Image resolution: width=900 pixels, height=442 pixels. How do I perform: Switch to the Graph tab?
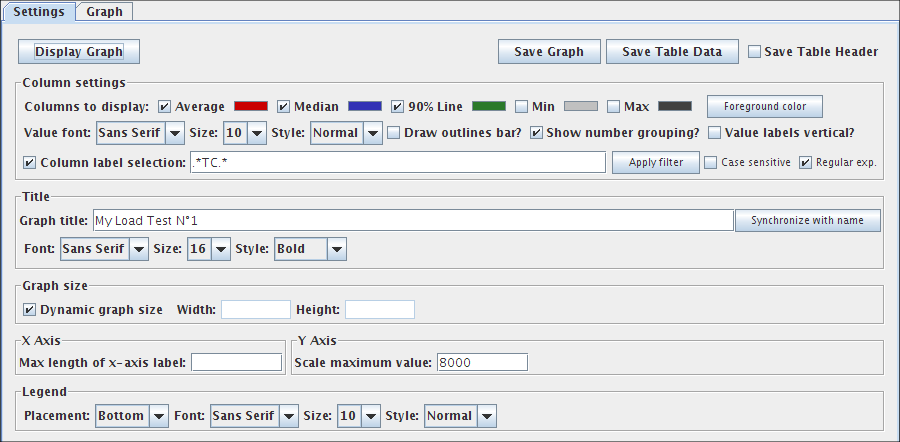tap(104, 12)
